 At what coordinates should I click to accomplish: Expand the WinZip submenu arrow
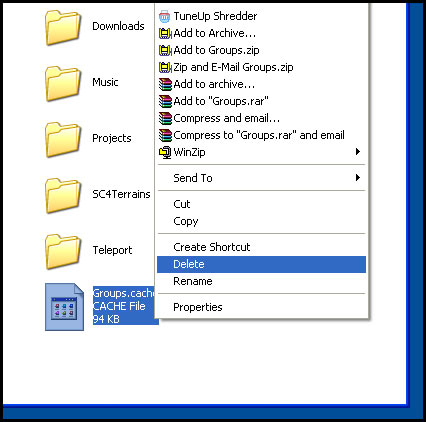click(x=358, y=152)
